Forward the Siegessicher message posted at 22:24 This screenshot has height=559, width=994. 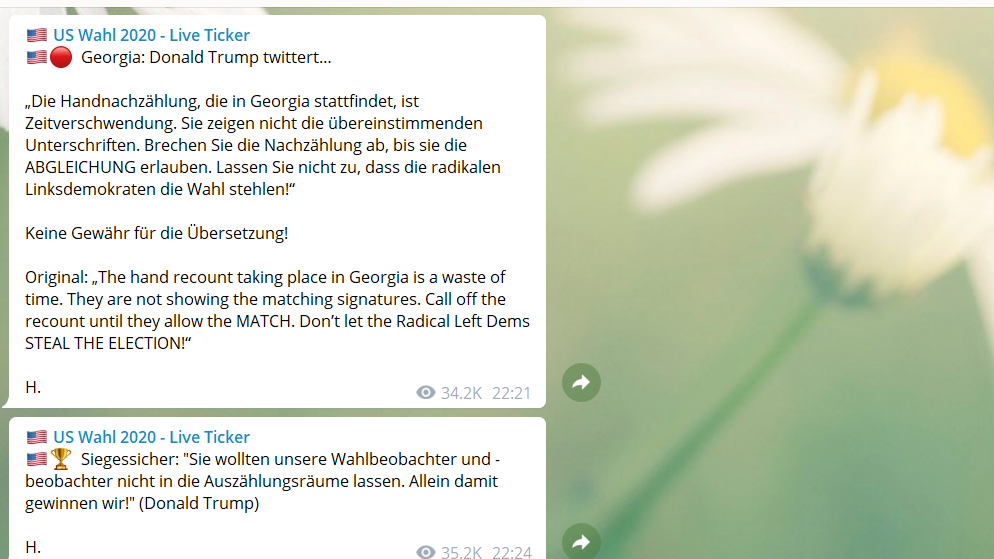click(x=581, y=541)
